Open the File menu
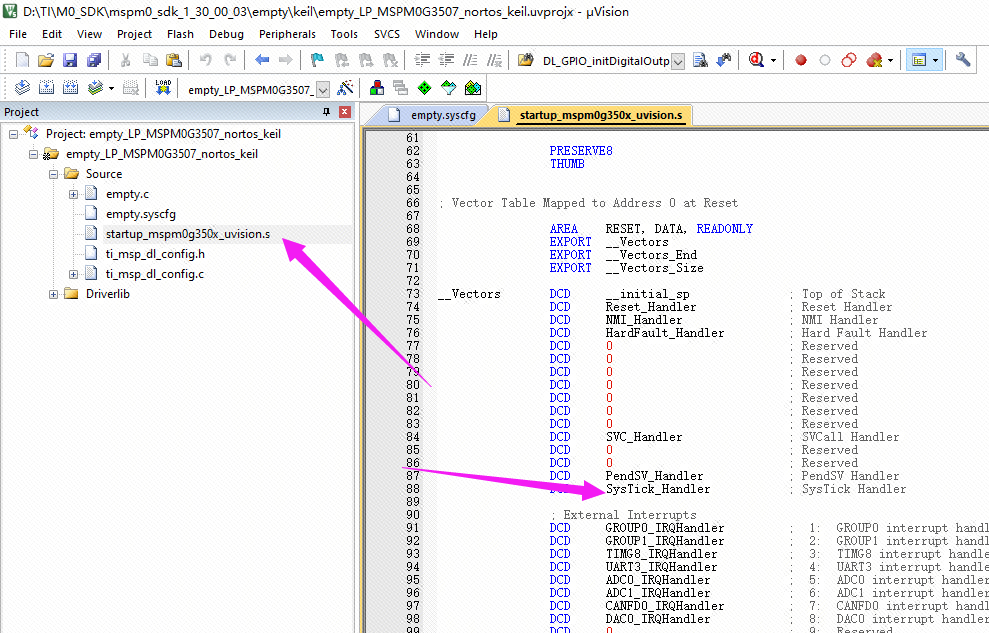Image resolution: width=989 pixels, height=633 pixels. coord(18,34)
